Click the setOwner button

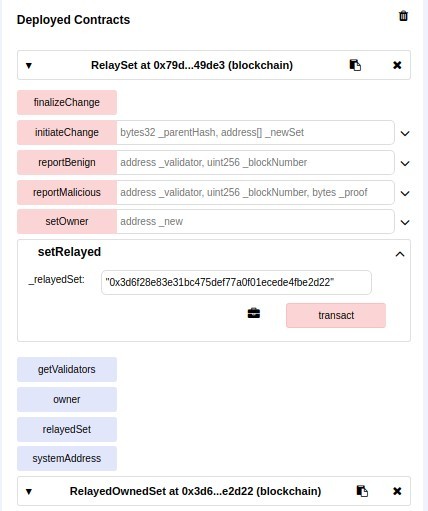click(67, 221)
